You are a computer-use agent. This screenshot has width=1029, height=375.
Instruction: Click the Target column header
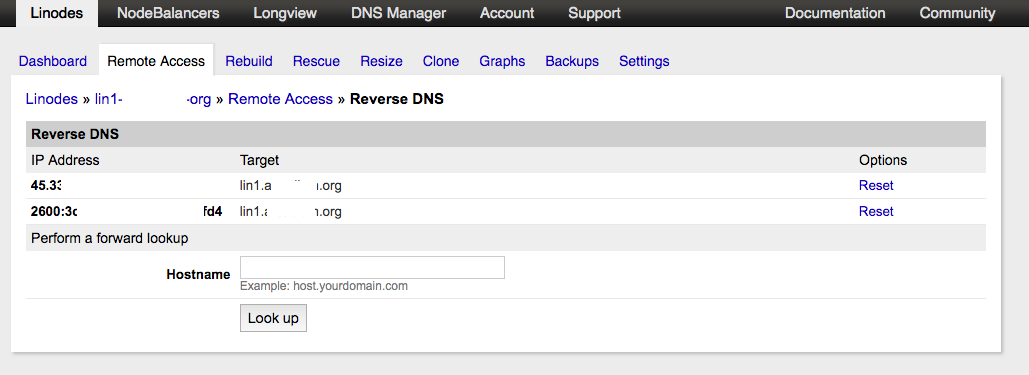click(259, 160)
